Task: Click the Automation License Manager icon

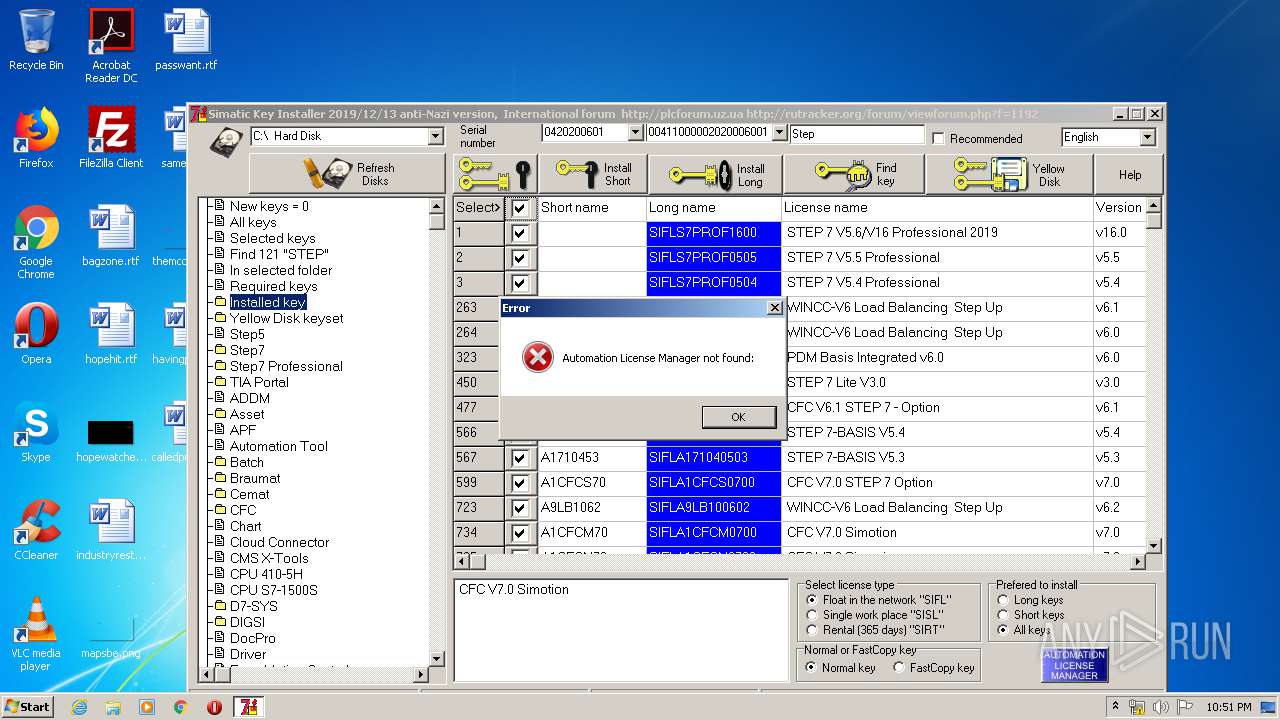Action: pyautogui.click(x=1074, y=665)
